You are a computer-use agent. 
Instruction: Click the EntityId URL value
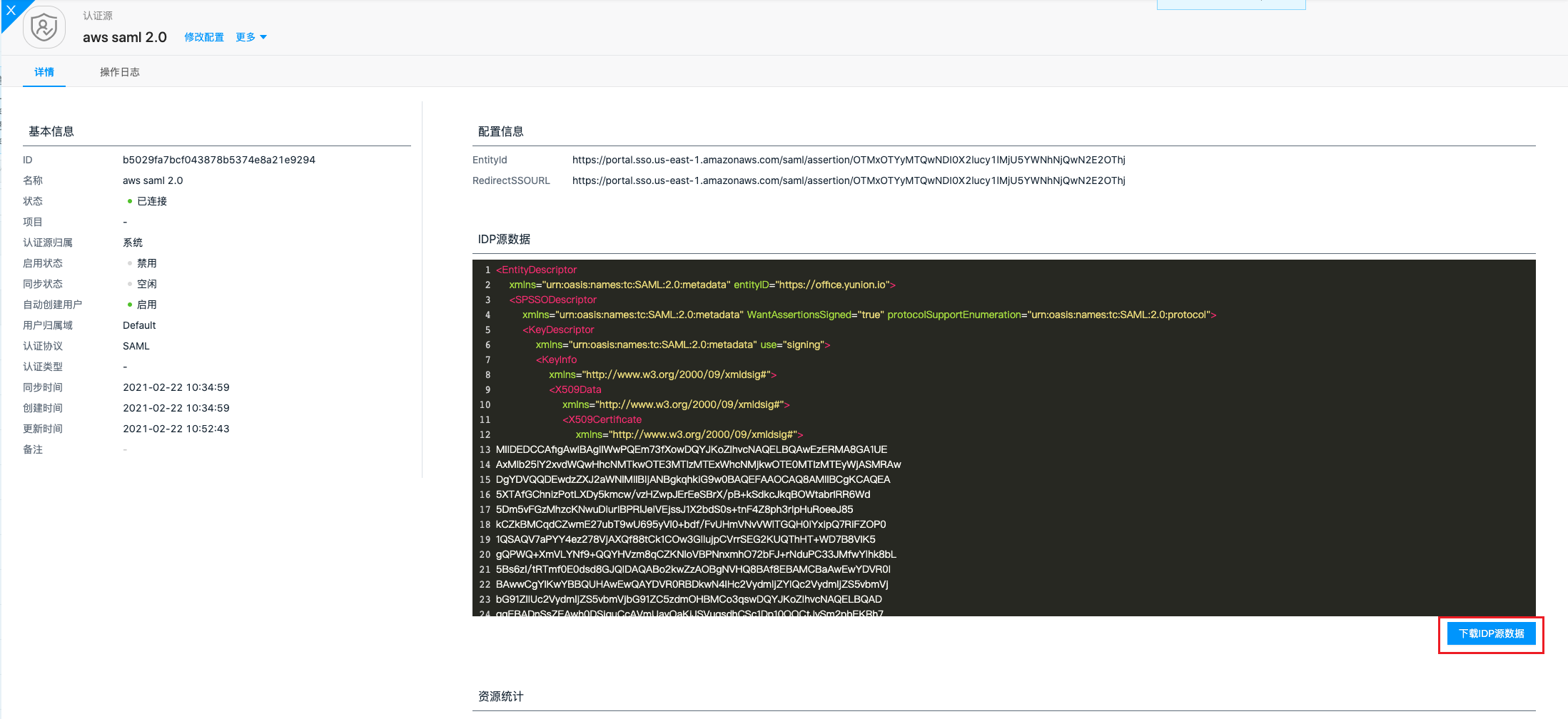click(848, 160)
